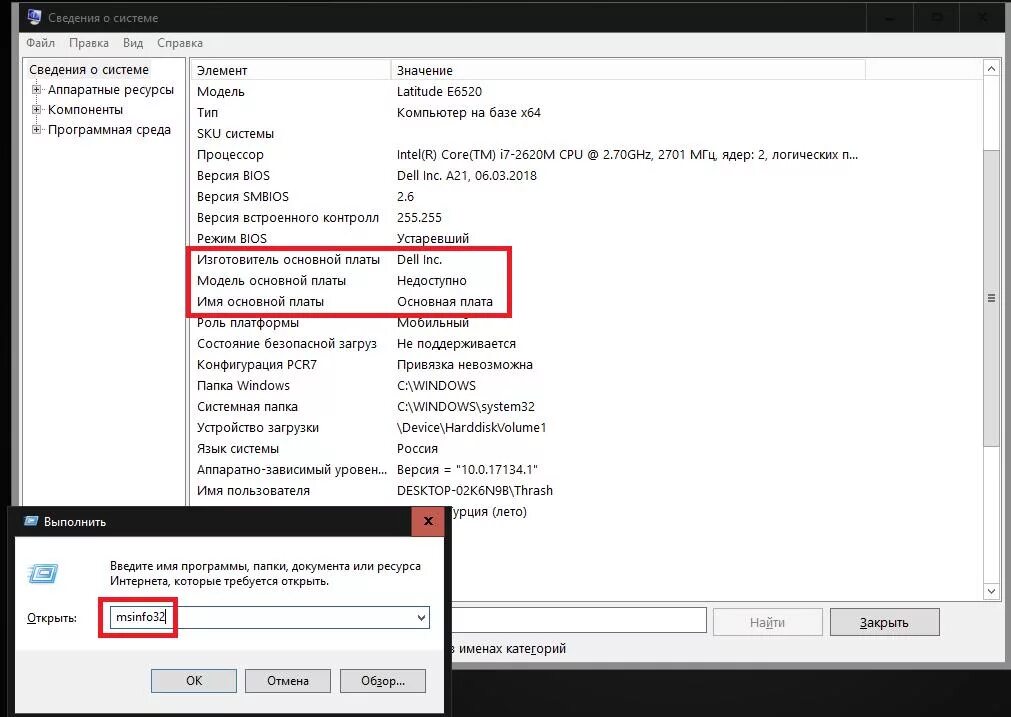Image resolution: width=1011 pixels, height=717 pixels.
Task: Expand Аппаратные ресурсы tree node
Action: [x=37, y=90]
